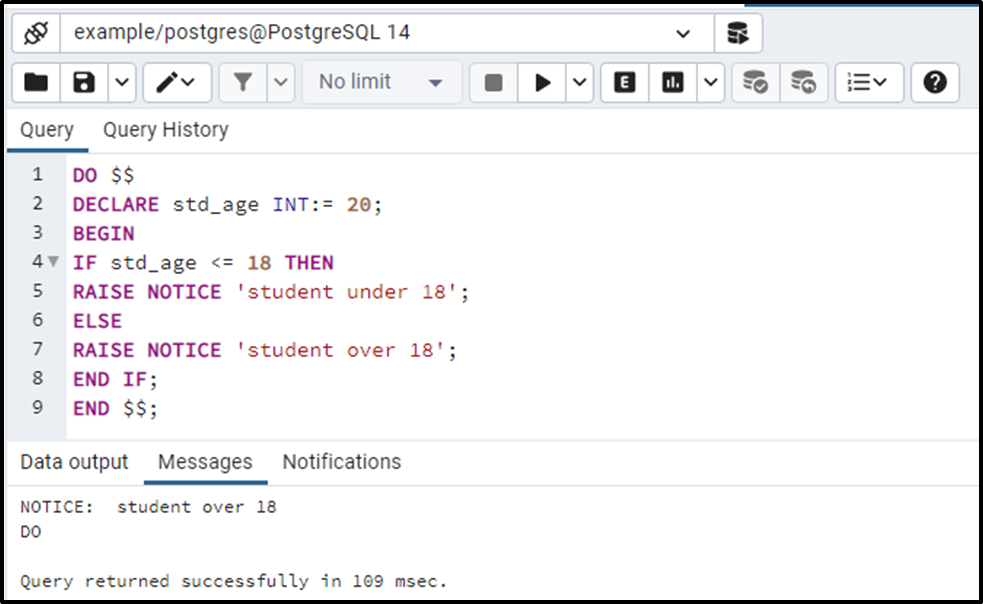Stop the running query

492,82
